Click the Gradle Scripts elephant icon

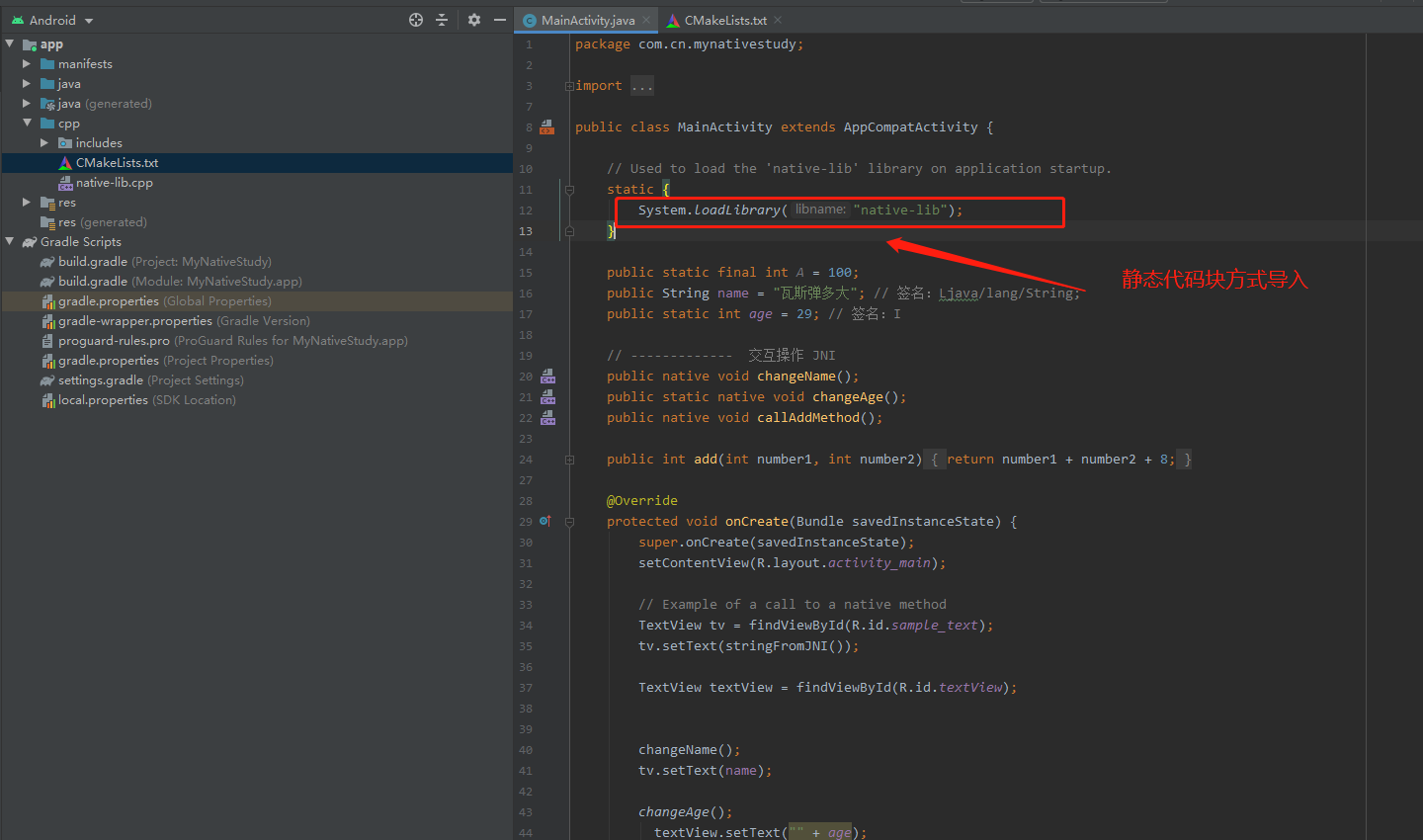pos(30,241)
